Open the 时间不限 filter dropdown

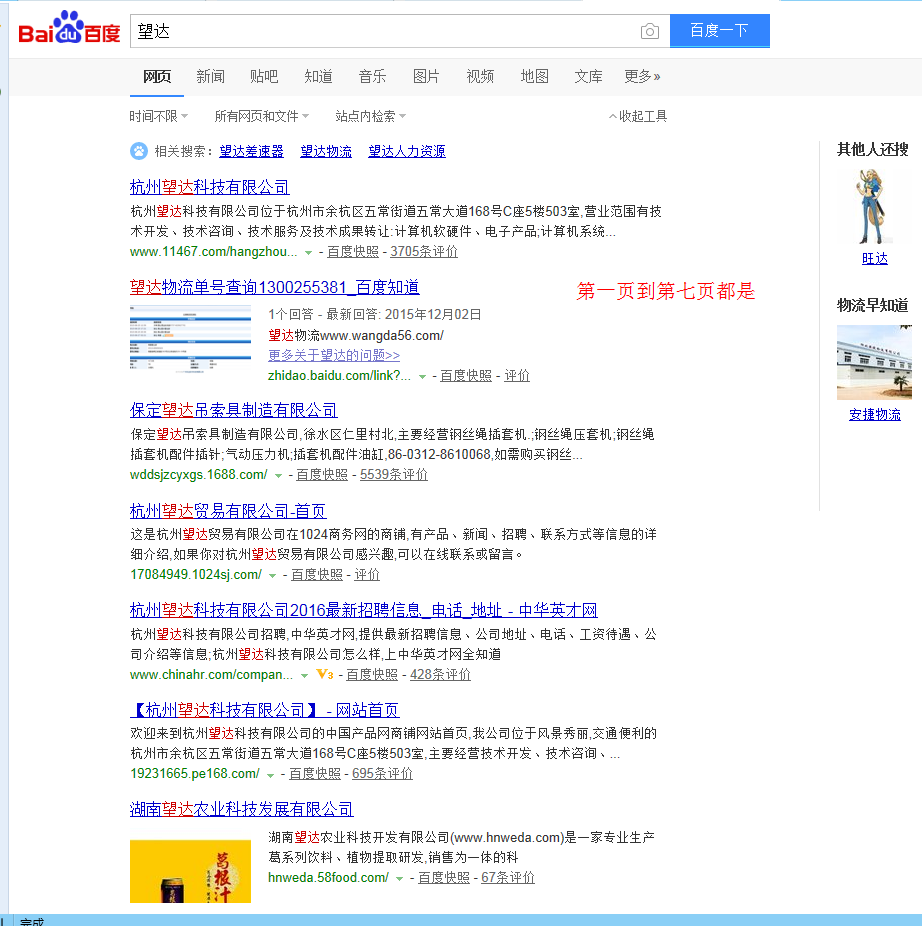pos(158,116)
